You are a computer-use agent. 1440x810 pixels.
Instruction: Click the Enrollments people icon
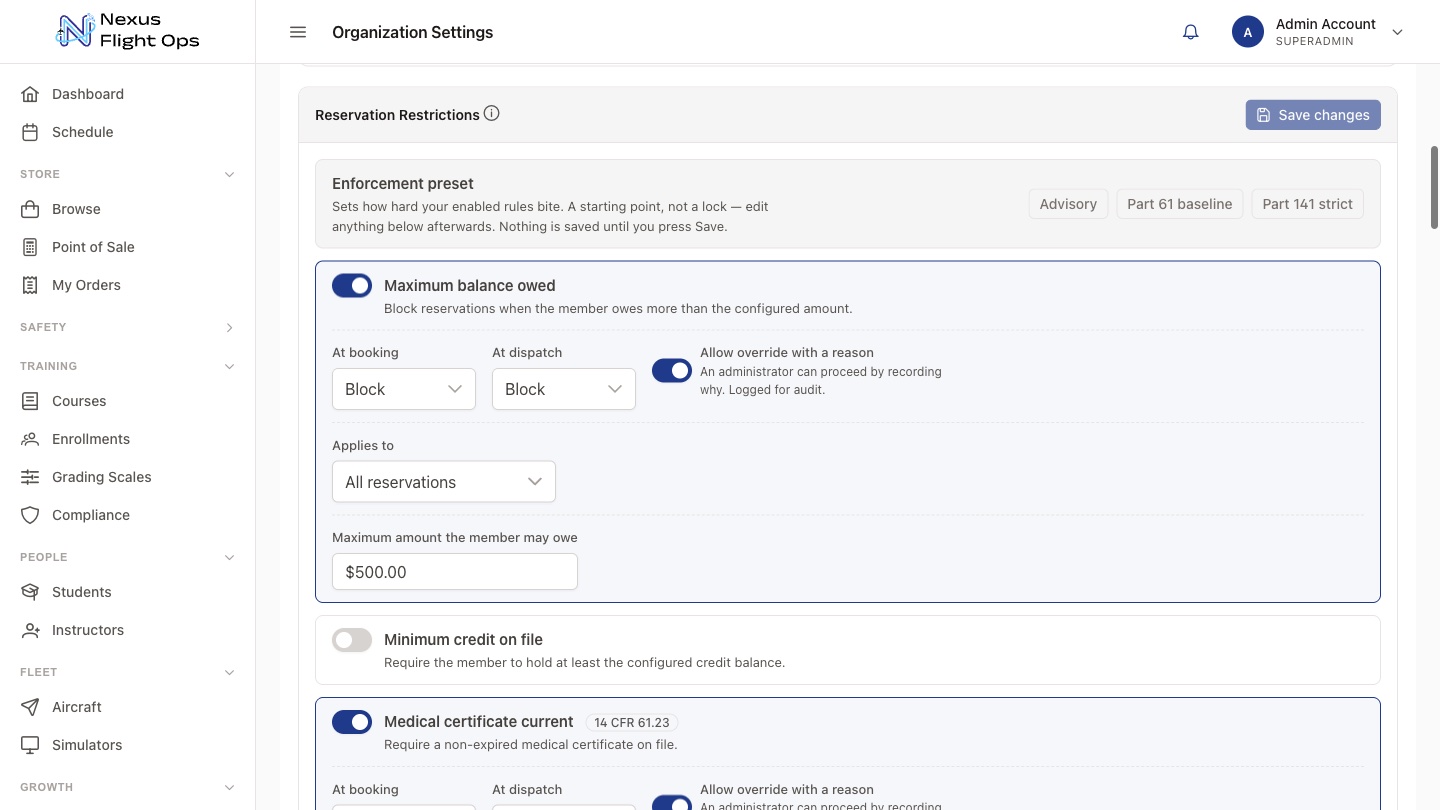pos(30,439)
